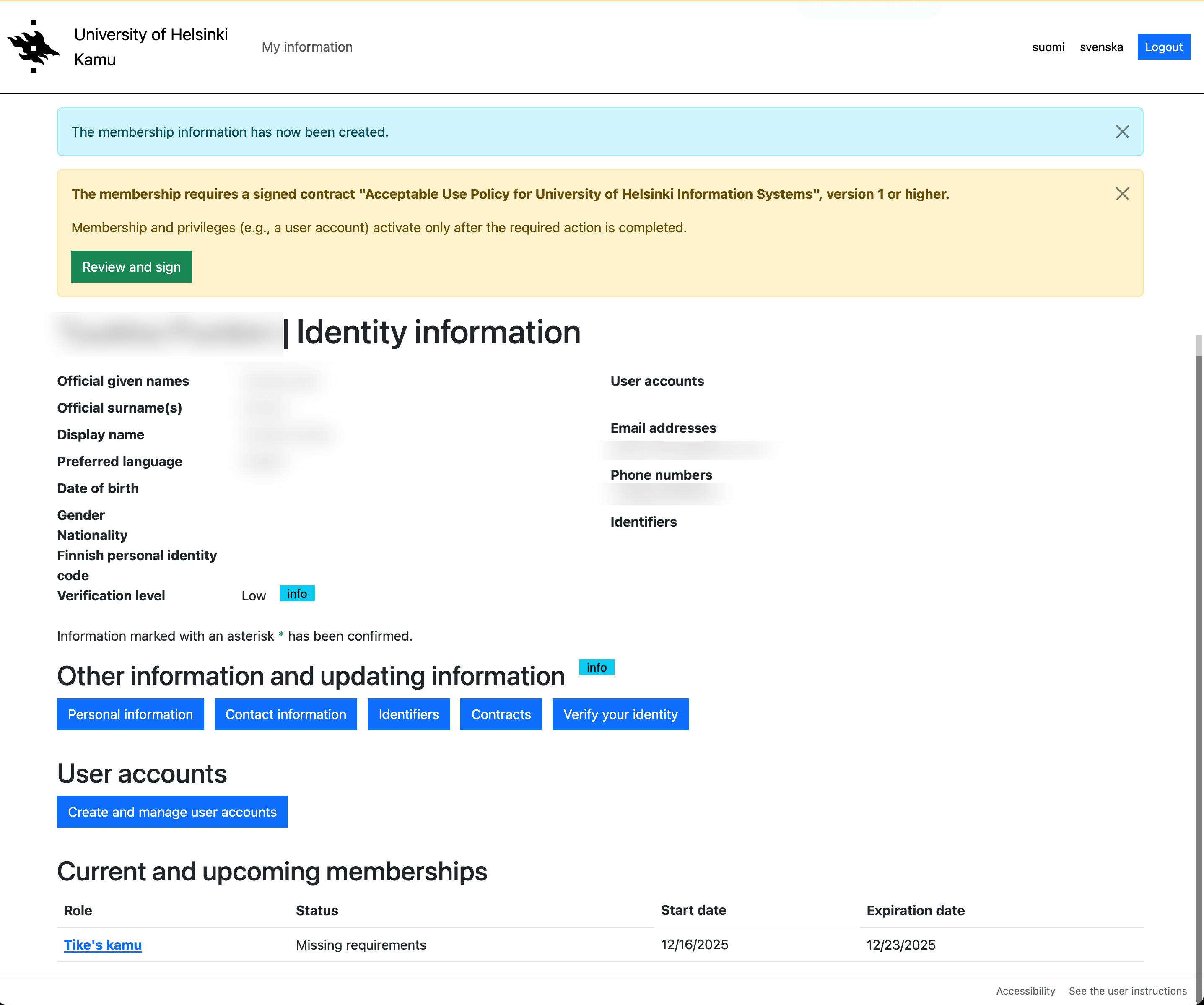Click Create and manage user accounts

pyautogui.click(x=172, y=812)
